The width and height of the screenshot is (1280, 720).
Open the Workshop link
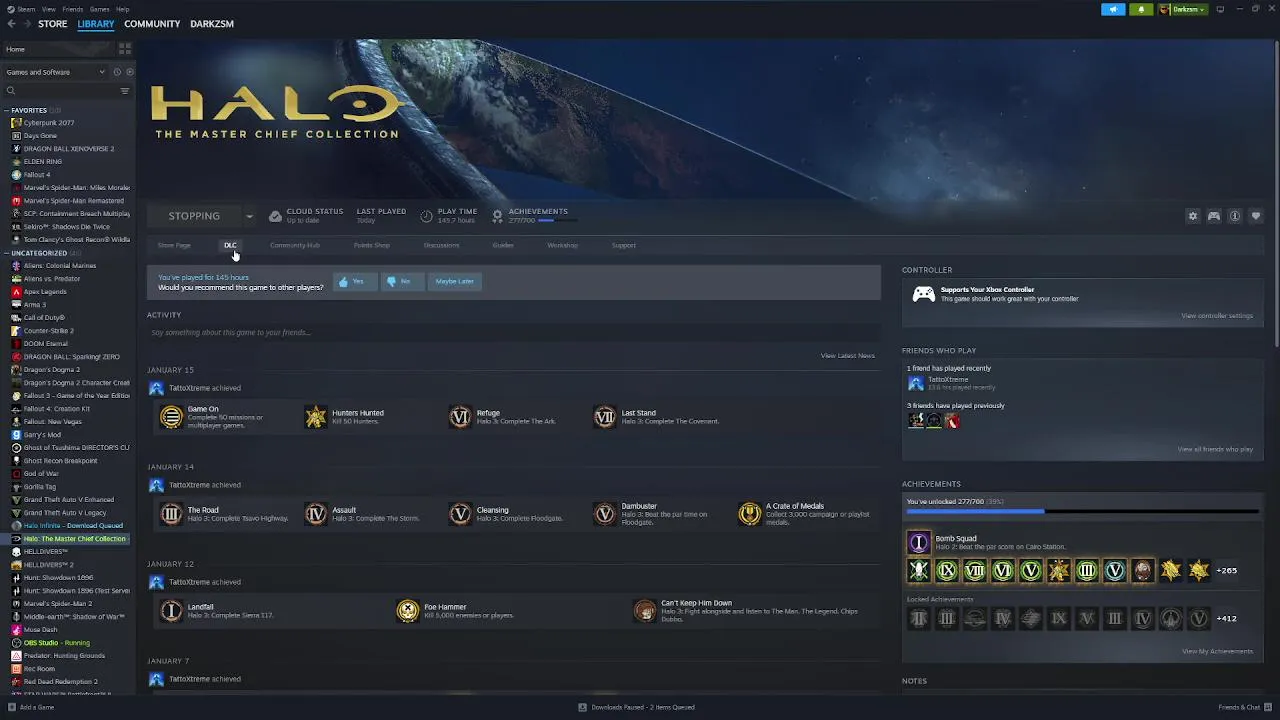562,245
